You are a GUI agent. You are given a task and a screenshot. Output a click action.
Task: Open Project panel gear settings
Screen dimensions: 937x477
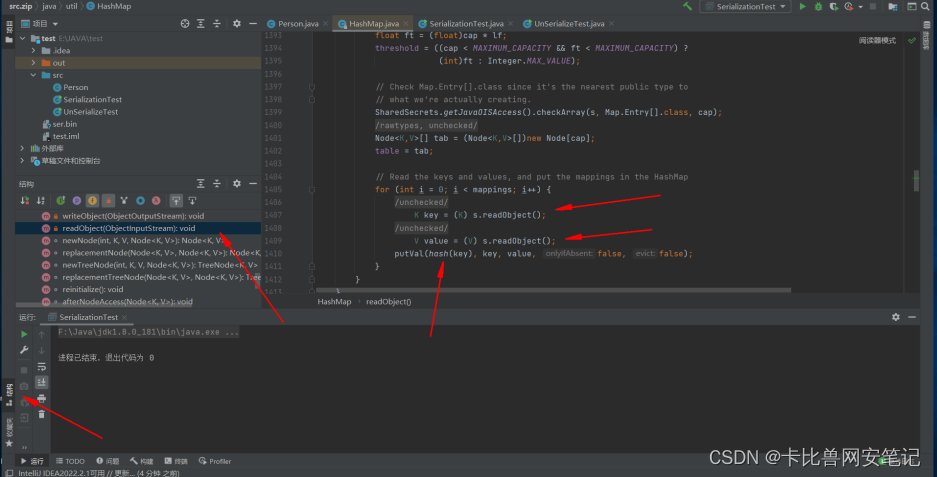pyautogui.click(x=237, y=23)
